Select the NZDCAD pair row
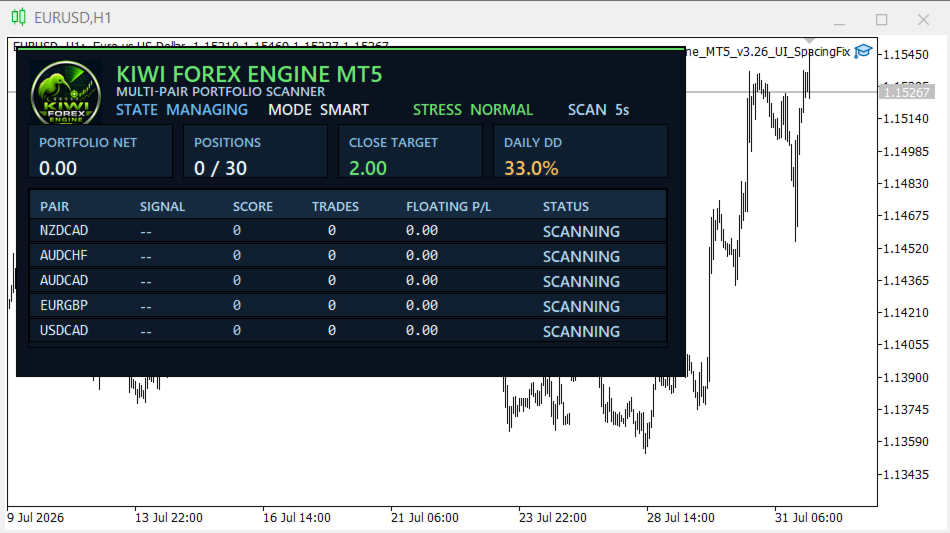The height and width of the screenshot is (533, 950). point(348,231)
